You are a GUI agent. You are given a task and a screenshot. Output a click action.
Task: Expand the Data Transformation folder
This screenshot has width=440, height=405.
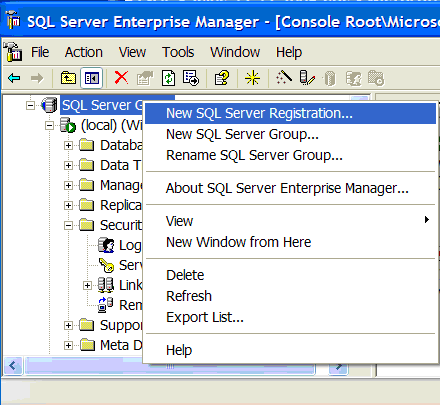tap(68, 166)
